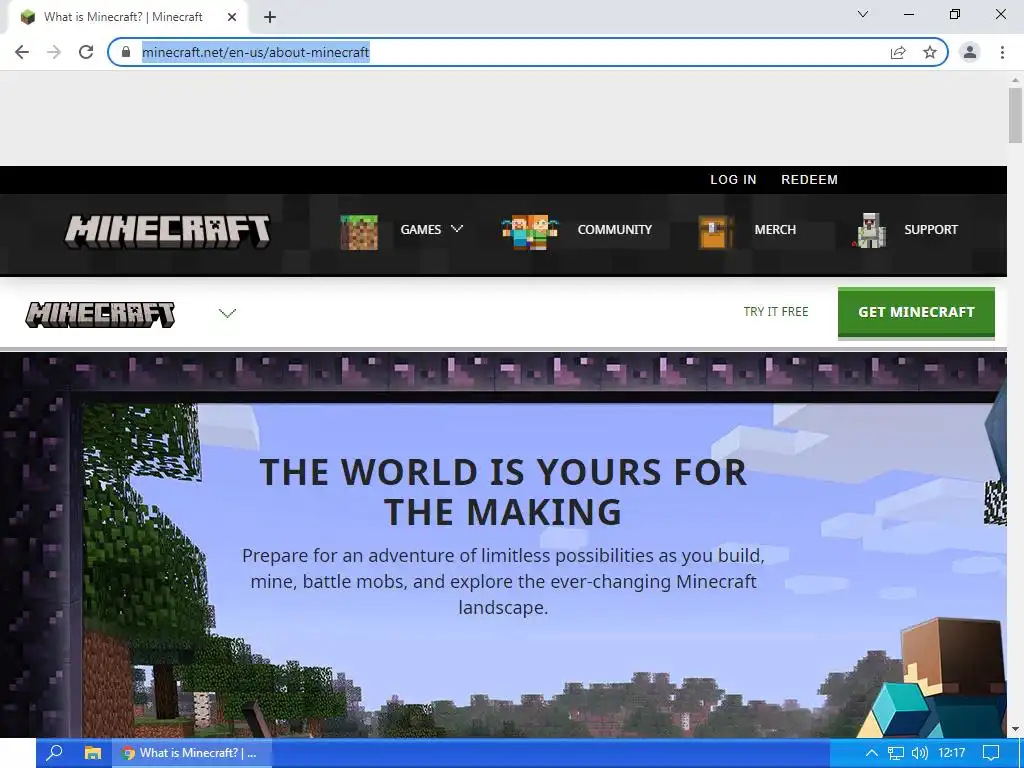Open the notification center icon

pos(991,753)
